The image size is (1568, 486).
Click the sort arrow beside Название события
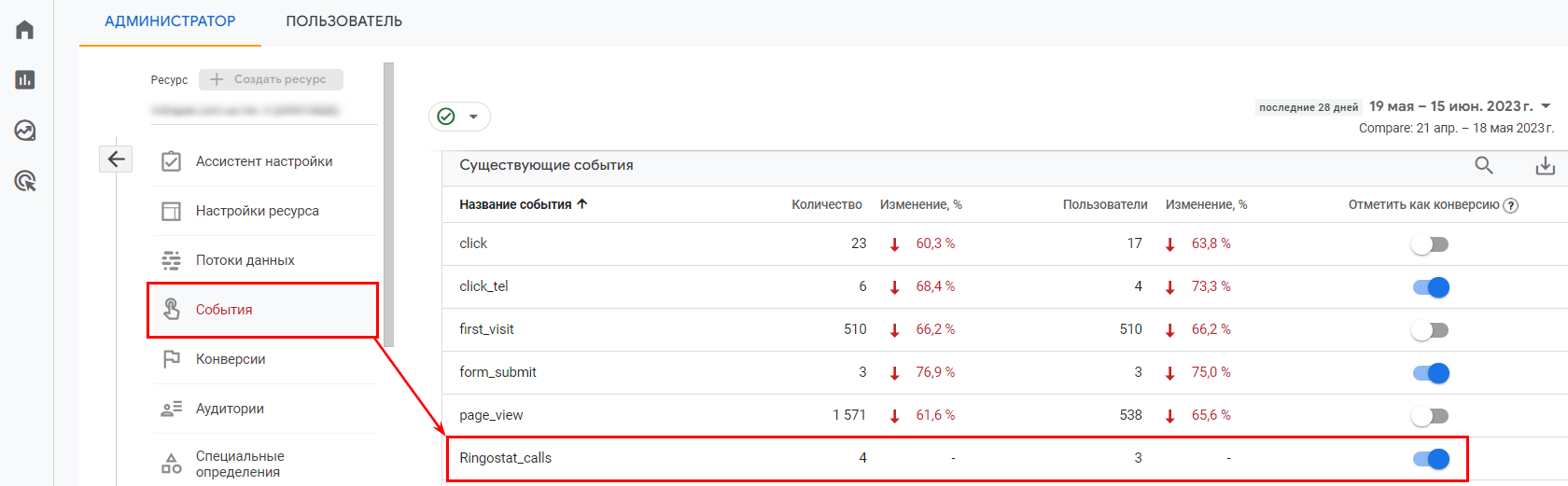pos(582,203)
